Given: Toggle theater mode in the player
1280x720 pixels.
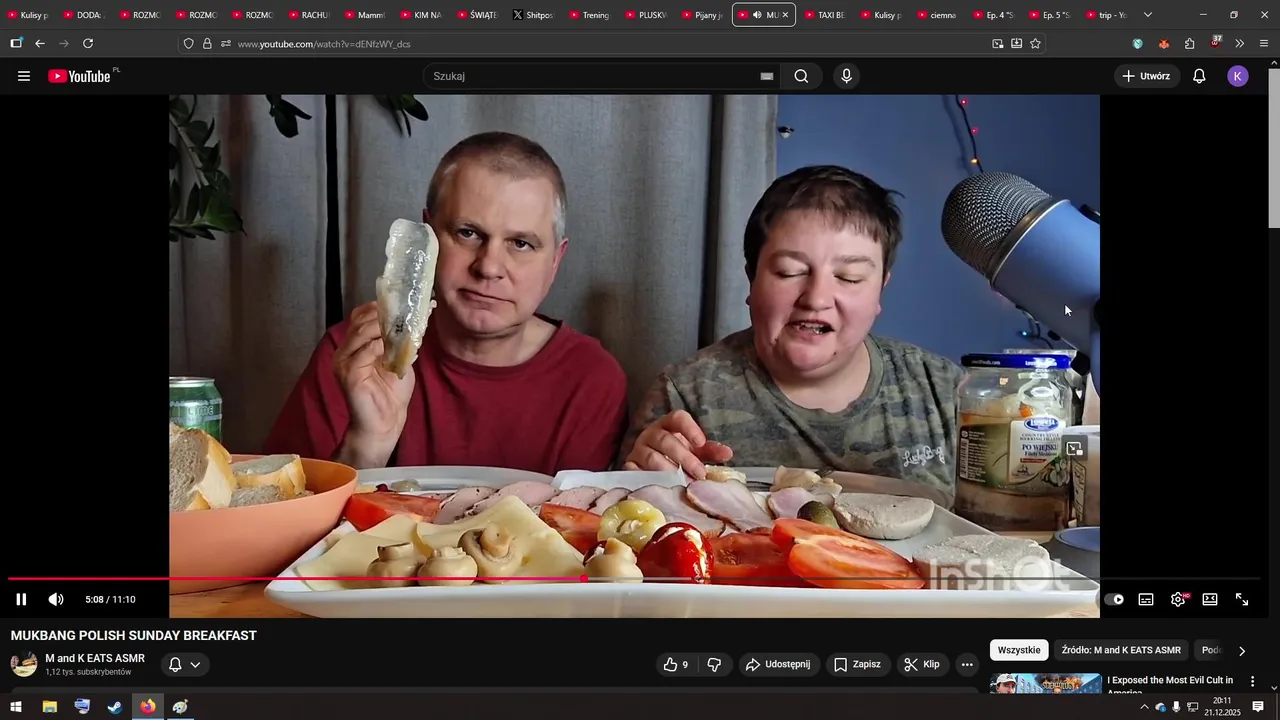Looking at the screenshot, I should (x=1210, y=599).
